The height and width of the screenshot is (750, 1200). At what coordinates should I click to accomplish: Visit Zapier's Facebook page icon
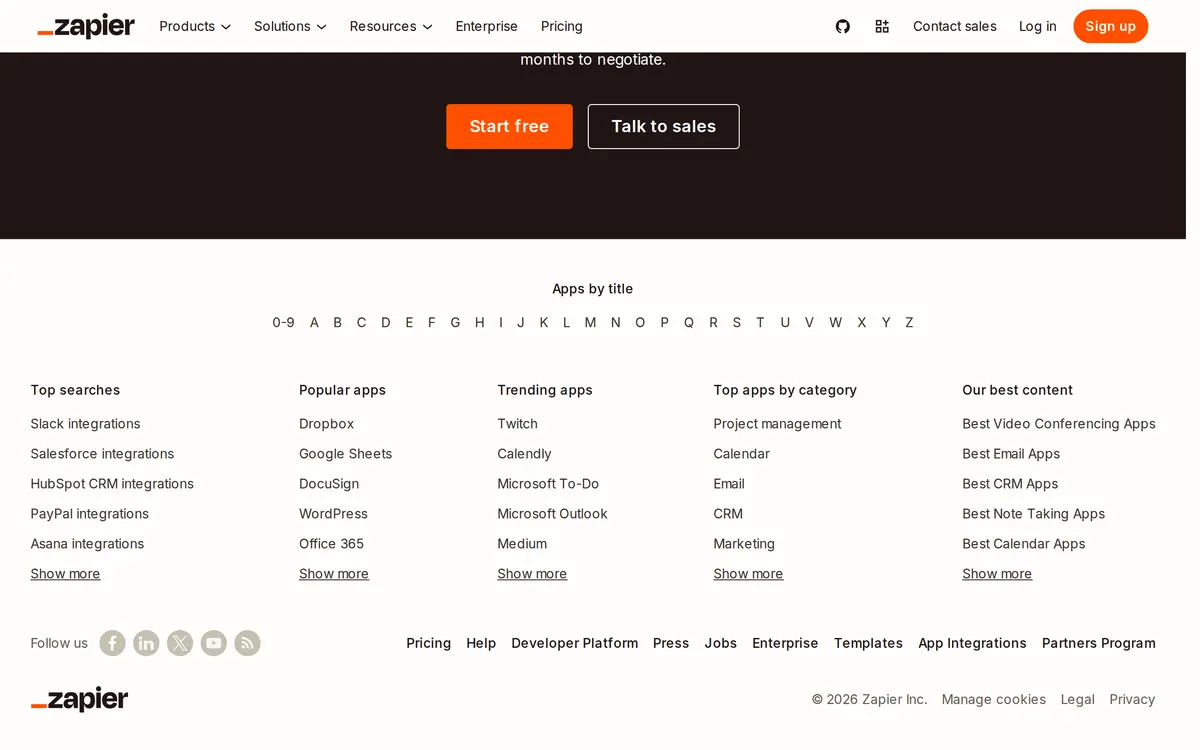112,643
